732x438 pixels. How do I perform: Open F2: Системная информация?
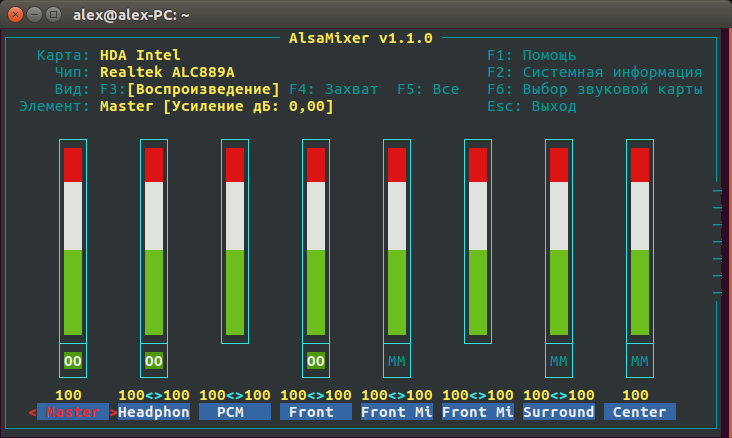point(595,72)
